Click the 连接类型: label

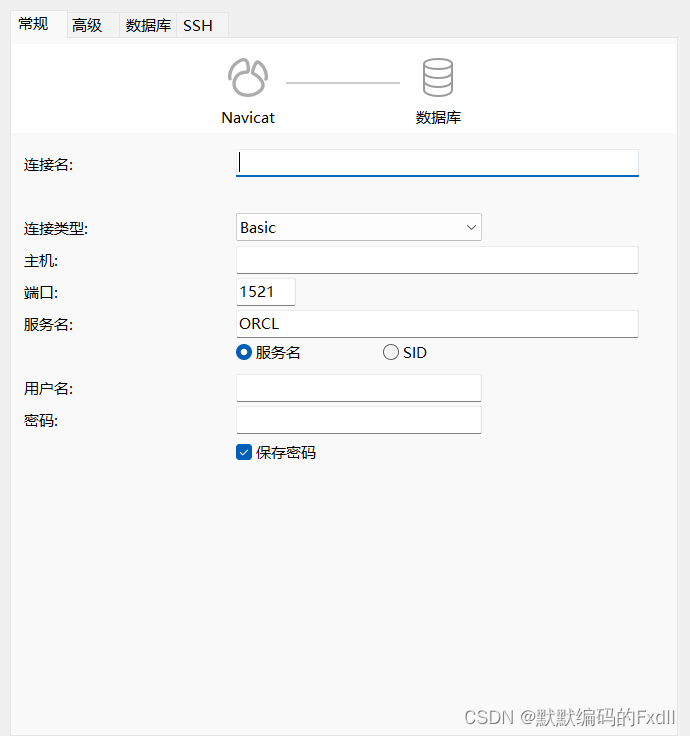(x=56, y=229)
